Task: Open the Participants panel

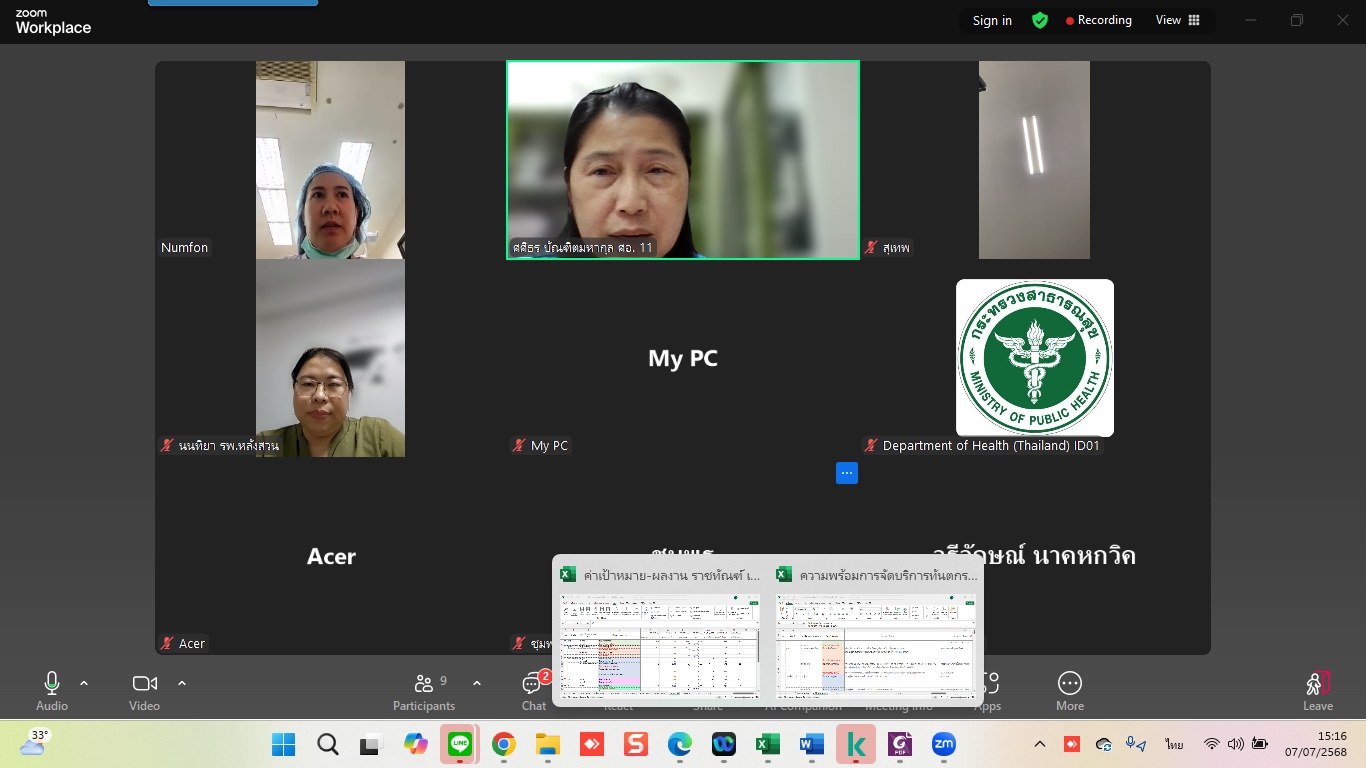Action: [x=424, y=691]
